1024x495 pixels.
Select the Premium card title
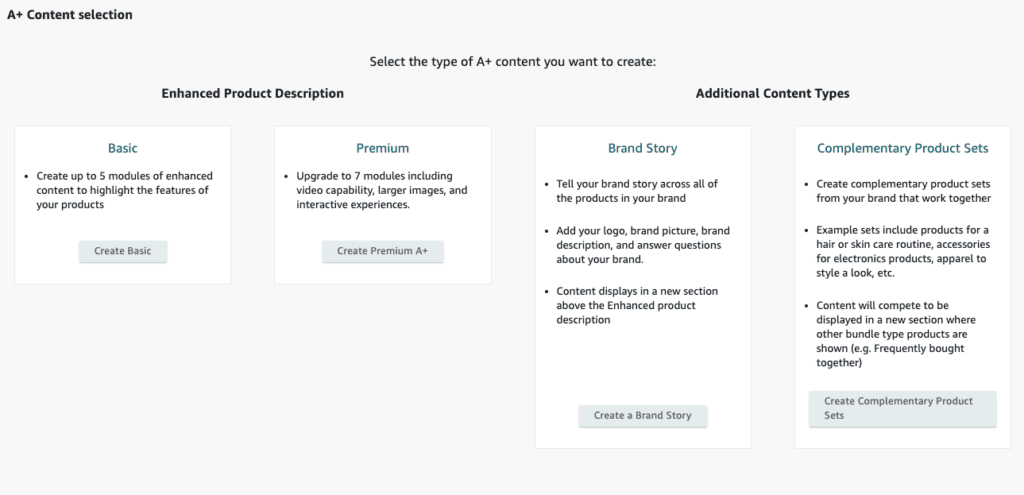[x=382, y=148]
